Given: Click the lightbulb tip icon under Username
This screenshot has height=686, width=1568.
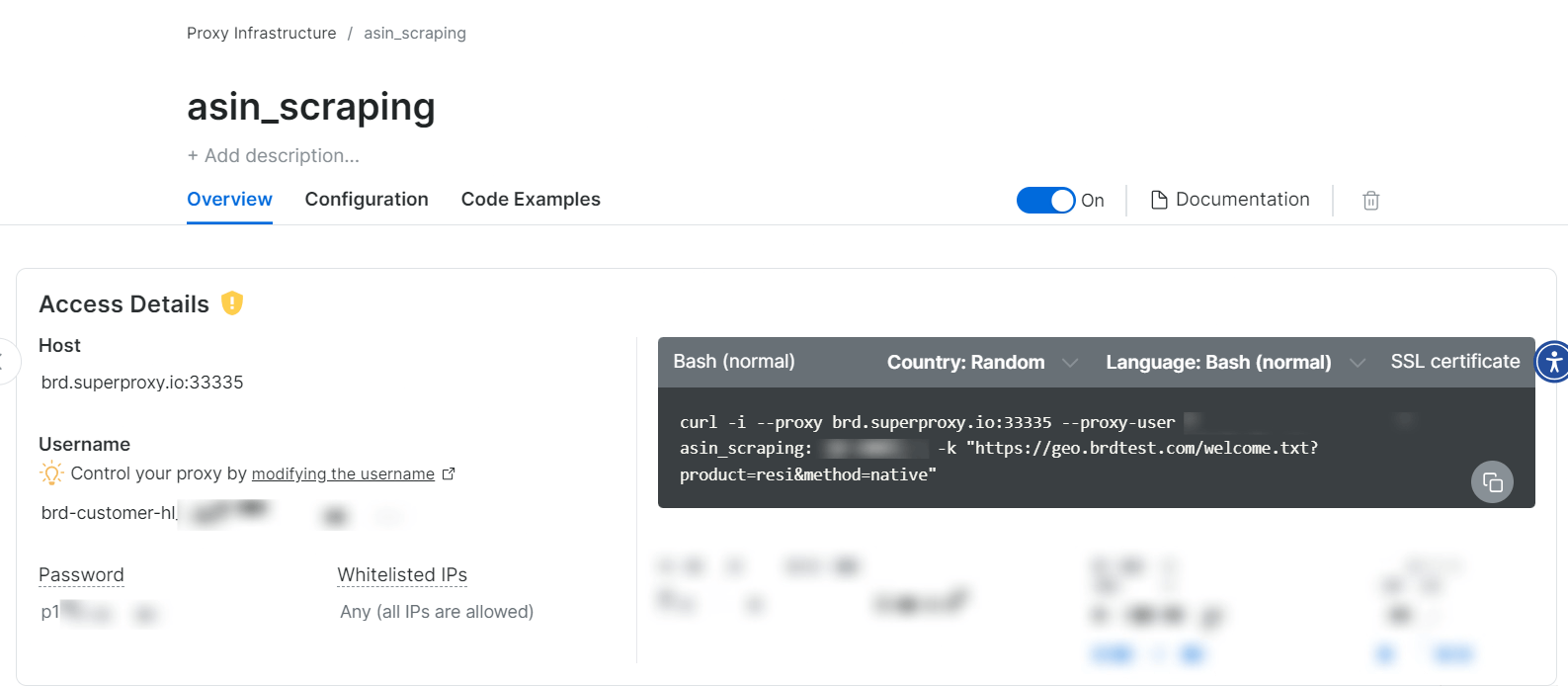Looking at the screenshot, I should pos(51,473).
